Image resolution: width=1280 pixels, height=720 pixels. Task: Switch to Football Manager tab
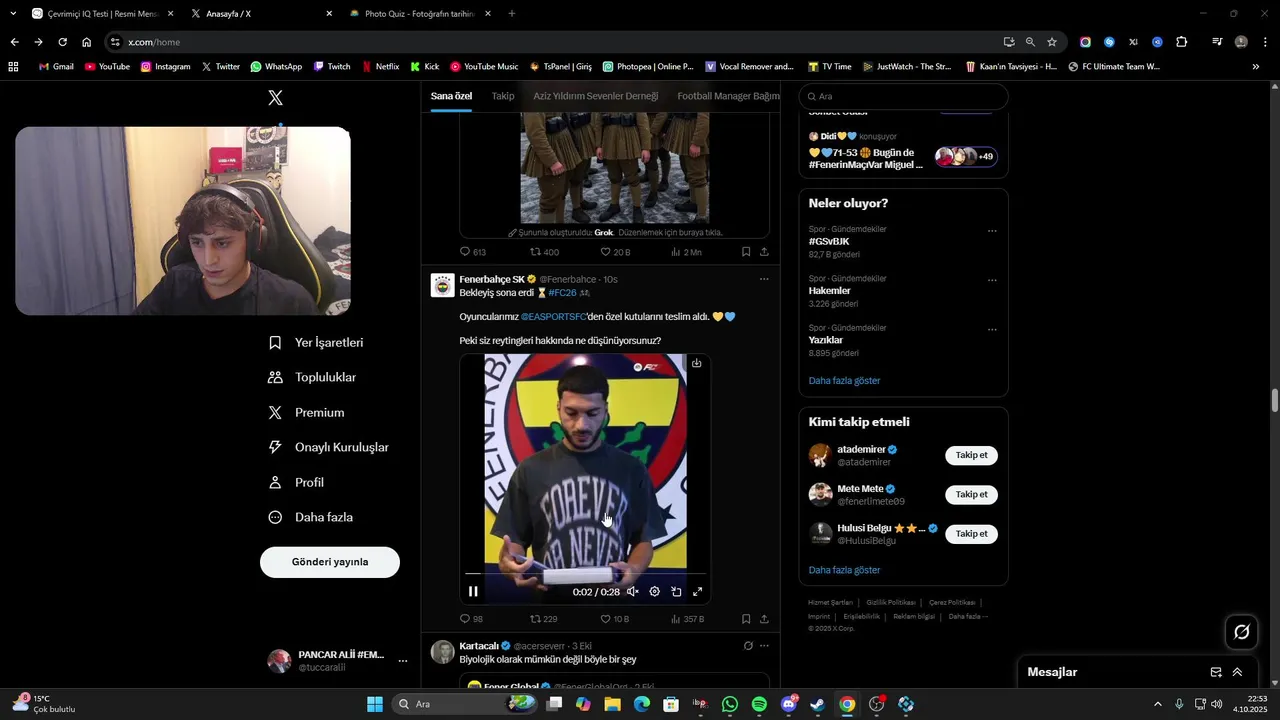(728, 96)
